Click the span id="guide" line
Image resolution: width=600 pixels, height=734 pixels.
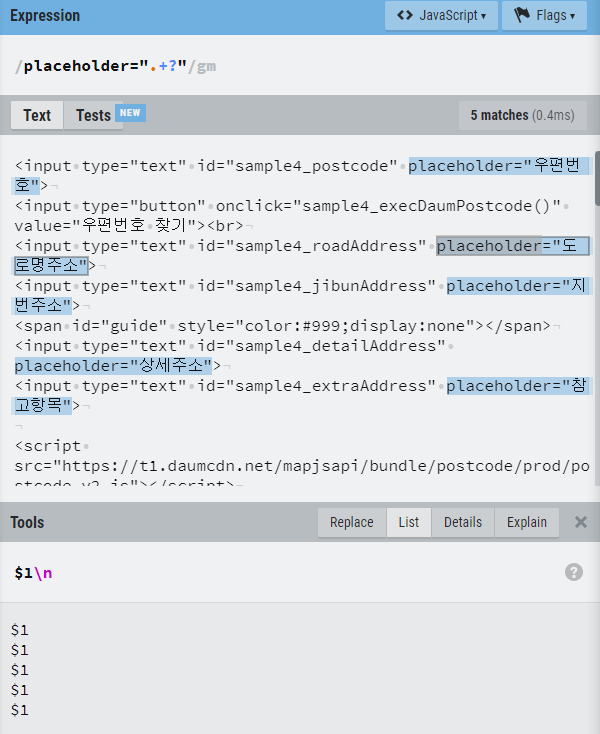coord(283,326)
